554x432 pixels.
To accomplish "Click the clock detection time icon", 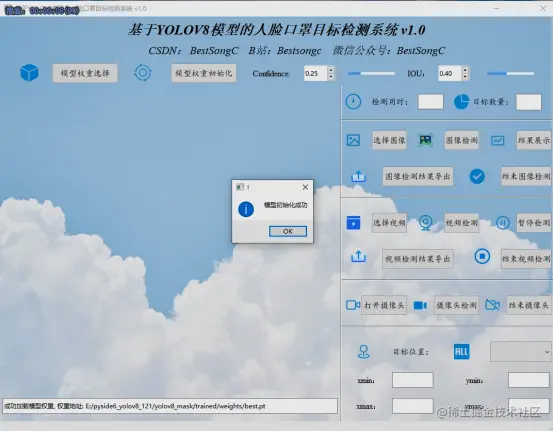I will click(x=353, y=102).
